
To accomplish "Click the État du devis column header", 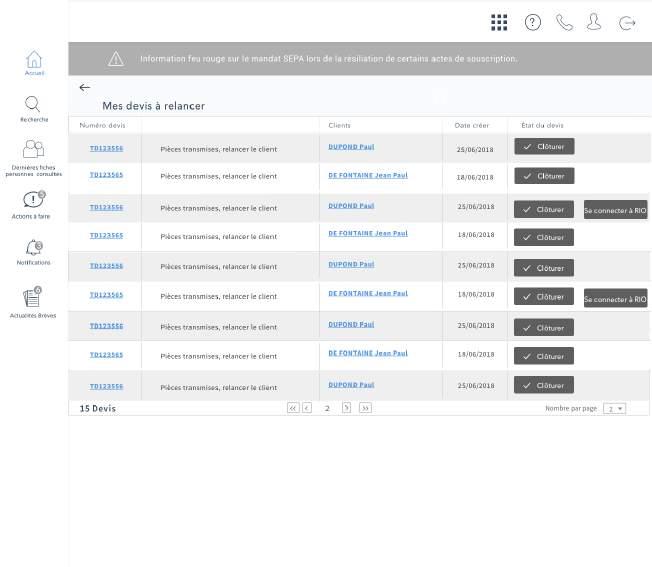I will click(542, 125).
